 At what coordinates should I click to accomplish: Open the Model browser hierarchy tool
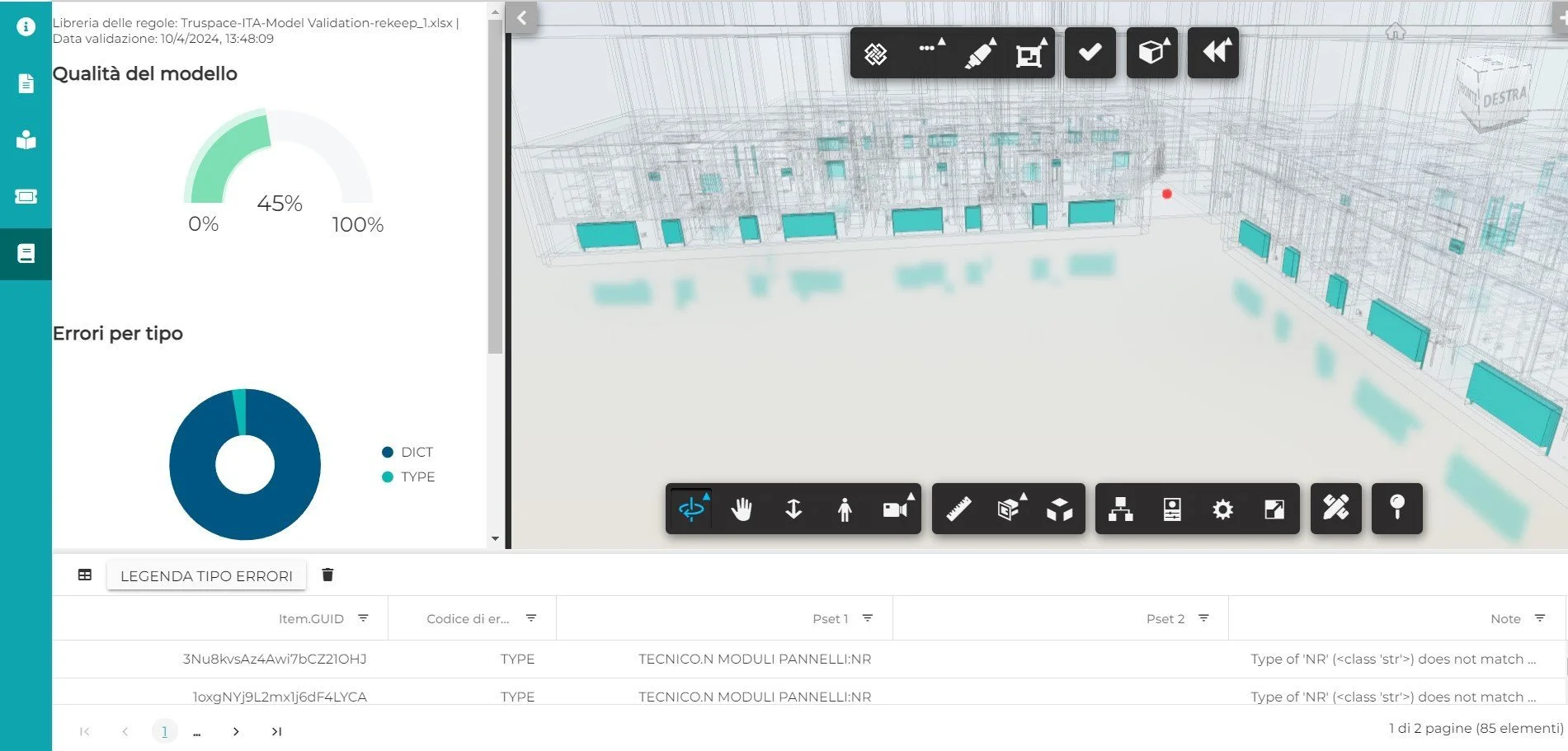coord(1120,509)
